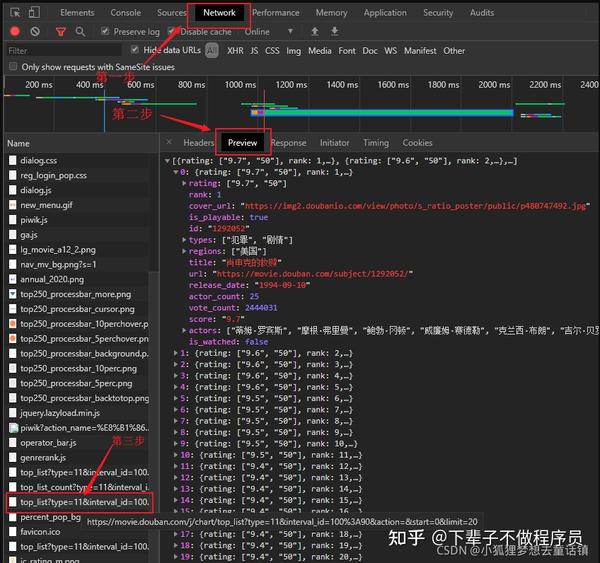Select the top_list_count request

tap(85, 487)
